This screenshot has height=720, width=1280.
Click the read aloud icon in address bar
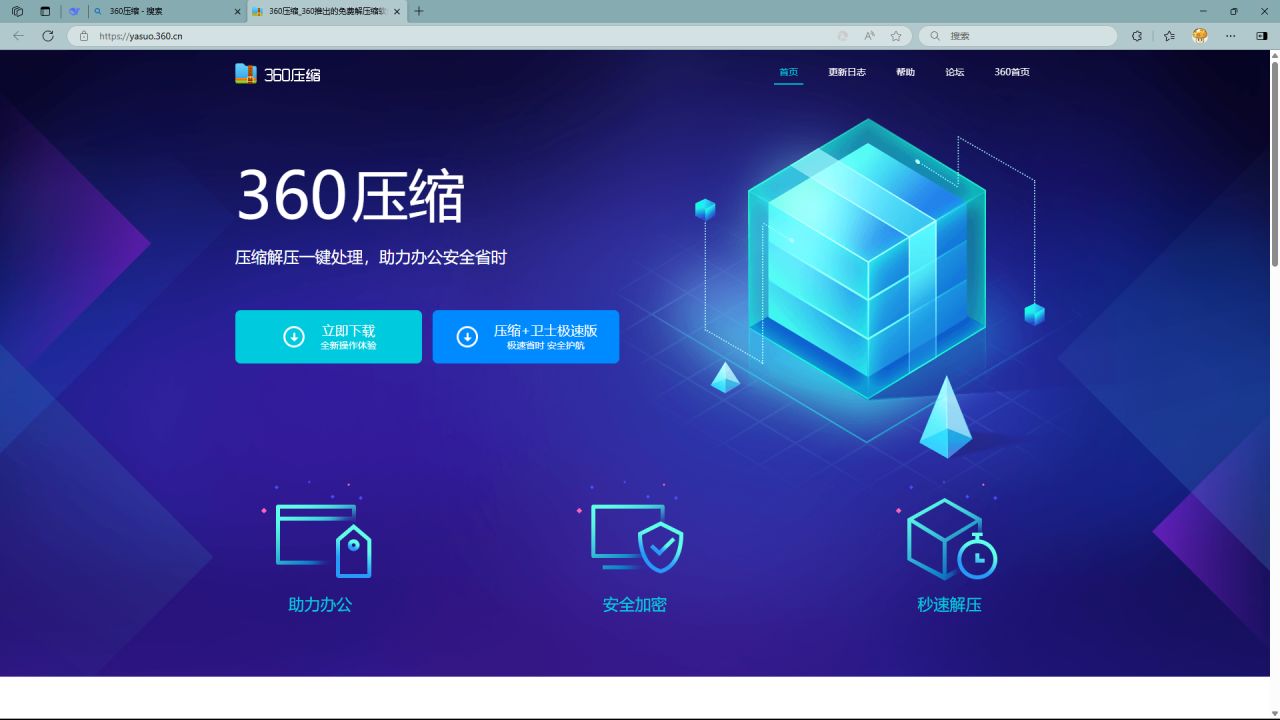point(869,36)
